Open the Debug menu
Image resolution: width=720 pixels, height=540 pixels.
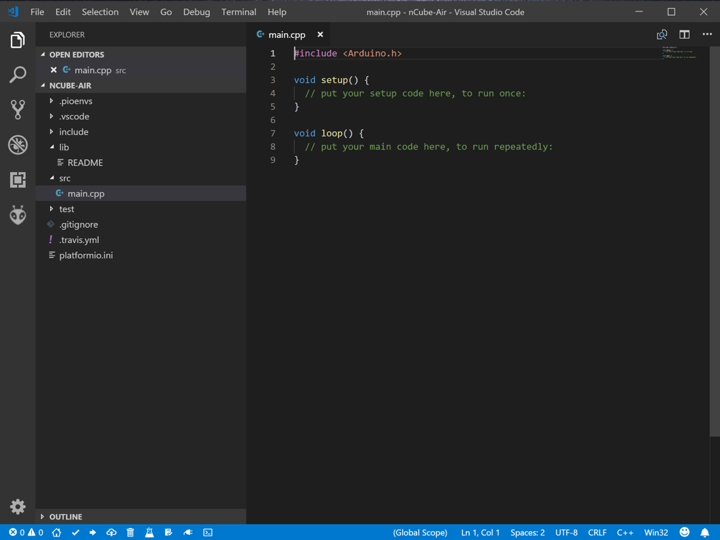pyautogui.click(x=197, y=12)
